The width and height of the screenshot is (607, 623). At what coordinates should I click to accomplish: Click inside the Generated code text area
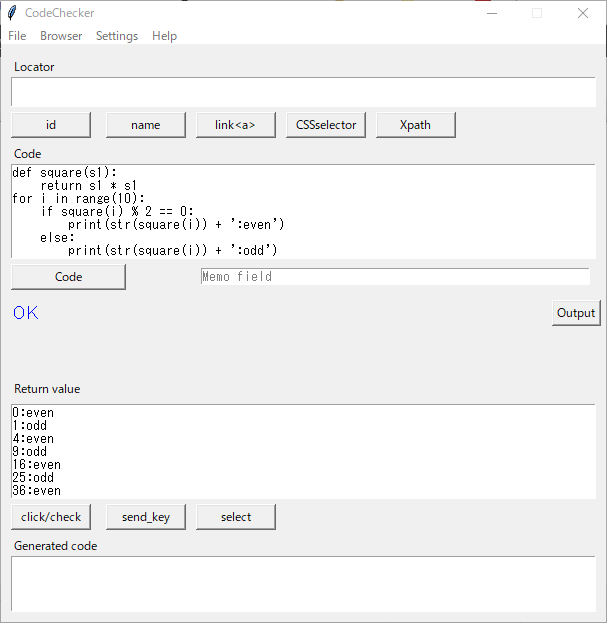coord(304,584)
